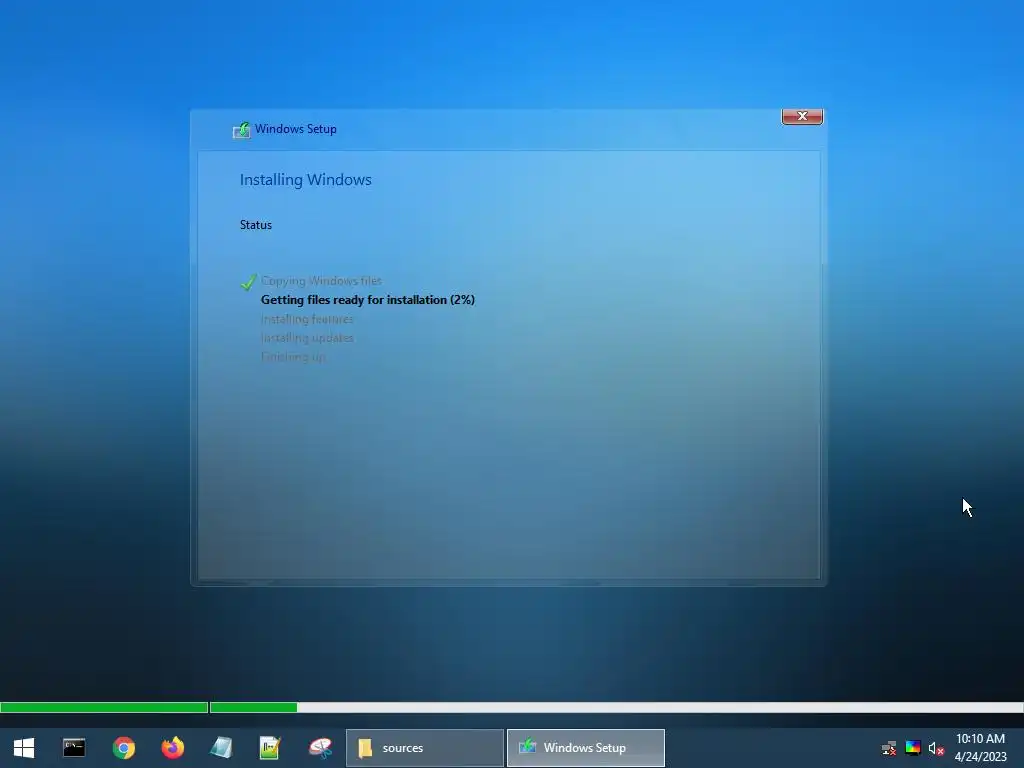Click the 'Installing Windows' heading

click(x=306, y=180)
